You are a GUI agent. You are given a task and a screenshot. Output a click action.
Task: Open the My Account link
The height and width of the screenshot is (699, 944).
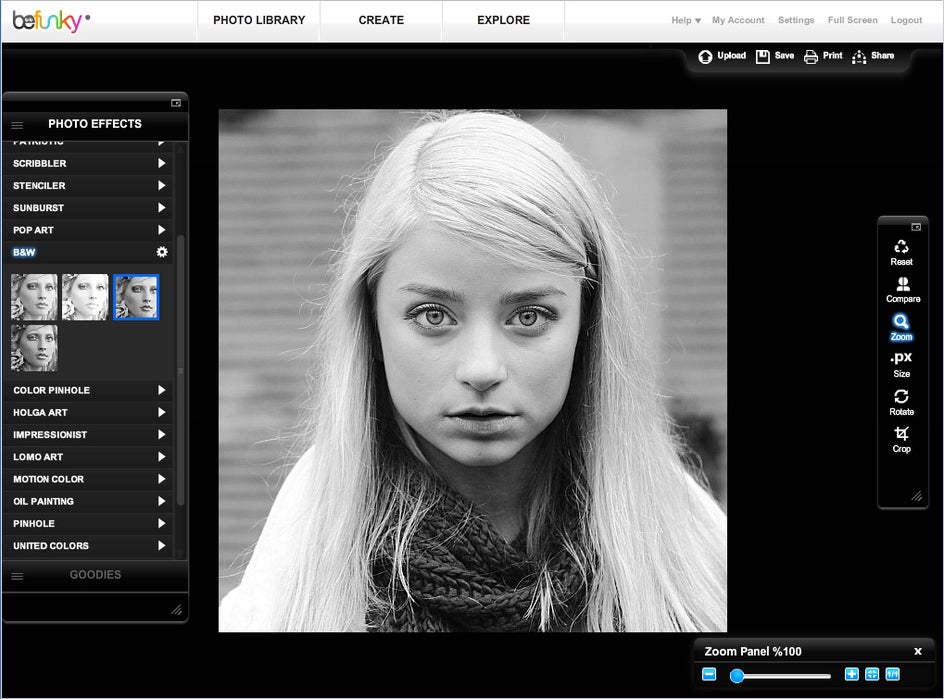tap(738, 20)
